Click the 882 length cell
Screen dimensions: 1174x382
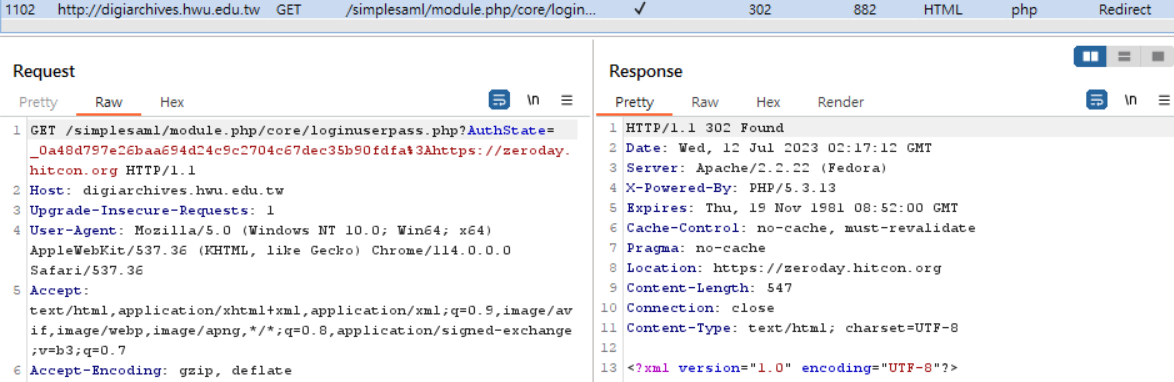coord(865,10)
